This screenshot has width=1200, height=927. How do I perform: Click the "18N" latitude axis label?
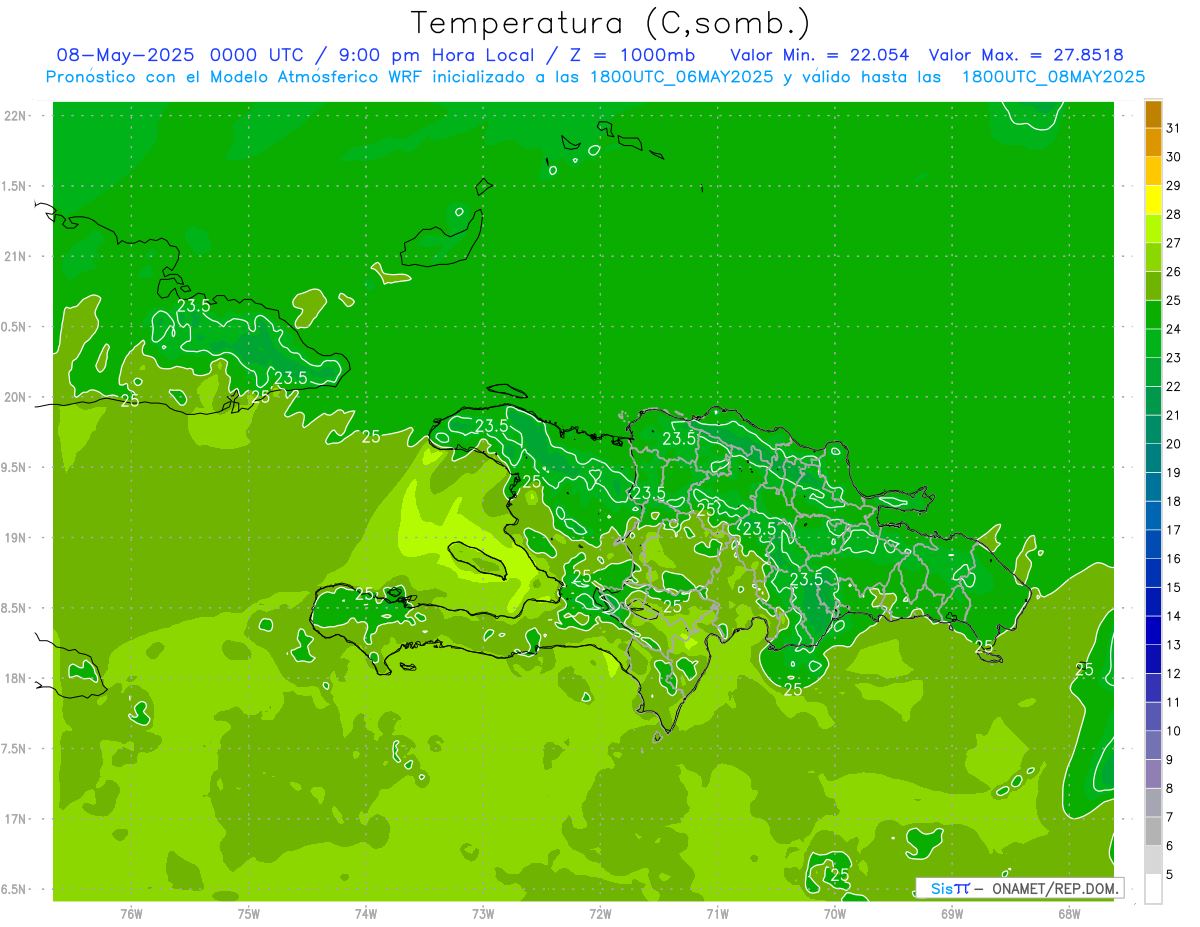15,679
